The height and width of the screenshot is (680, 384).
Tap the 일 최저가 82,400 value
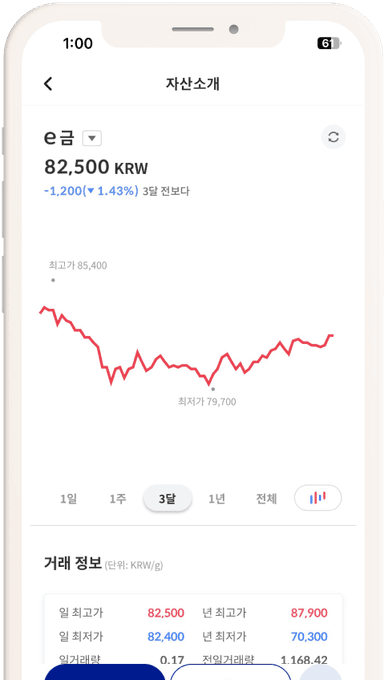tap(166, 636)
